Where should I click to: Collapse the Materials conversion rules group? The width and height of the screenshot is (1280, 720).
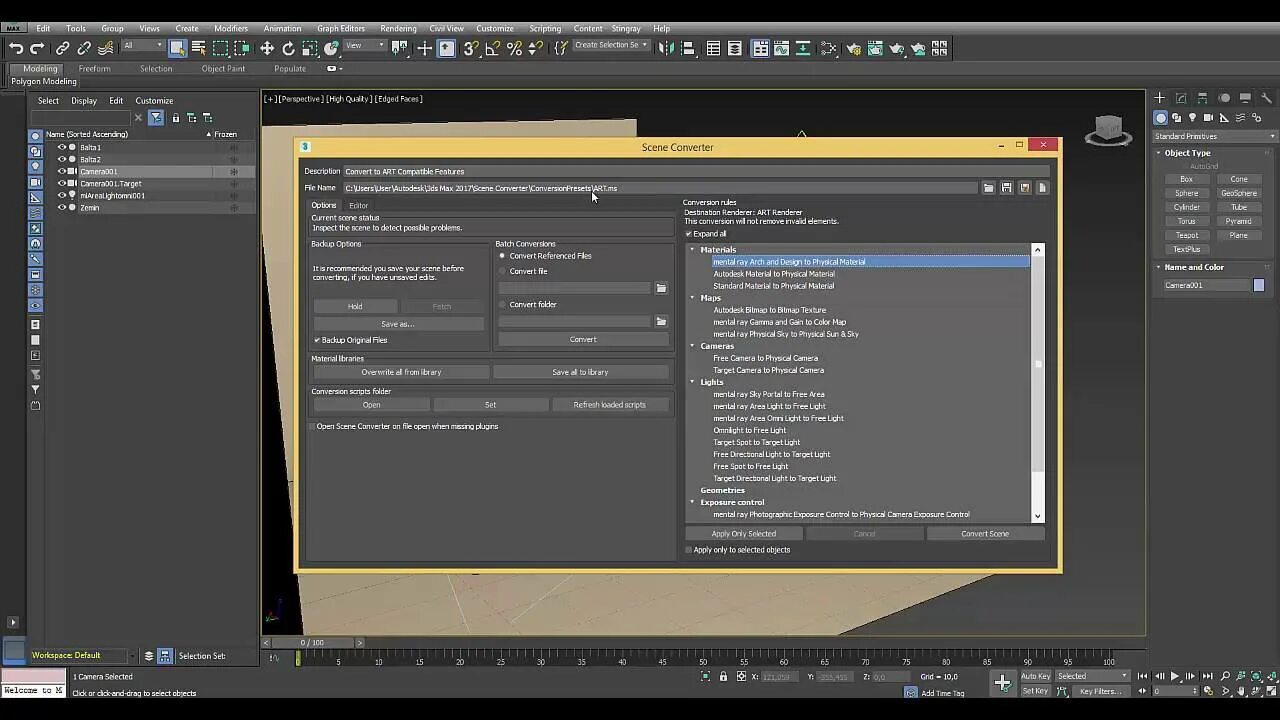coord(692,250)
